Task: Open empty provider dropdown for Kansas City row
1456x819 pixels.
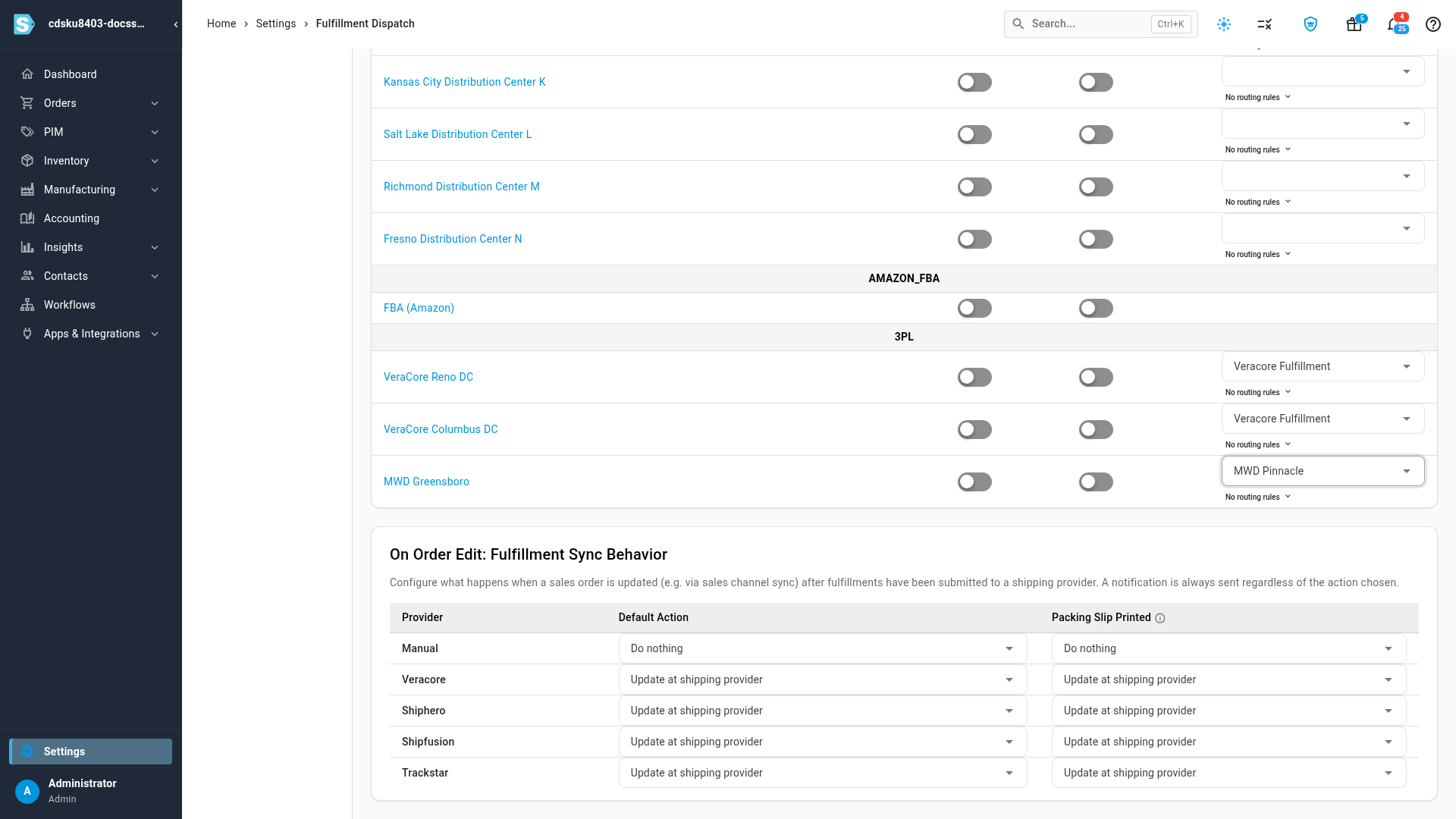Action: 1323,71
